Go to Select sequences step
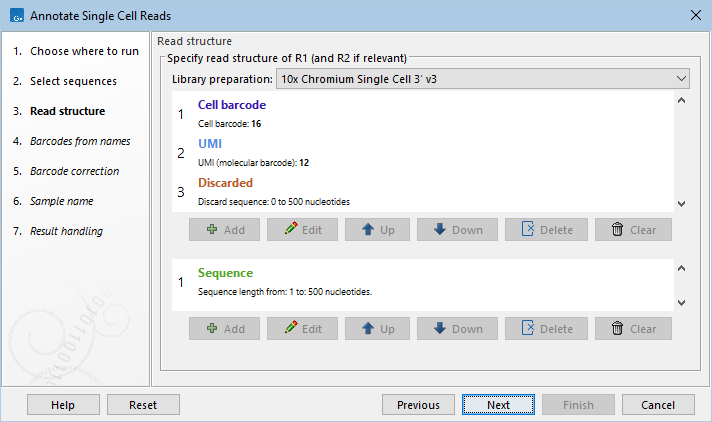The image size is (712, 422). 73,81
